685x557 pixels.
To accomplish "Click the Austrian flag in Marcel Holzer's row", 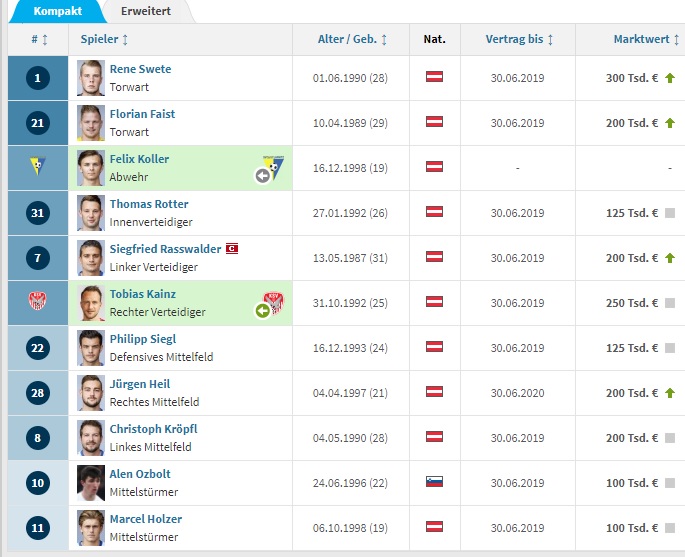I will pyautogui.click(x=434, y=526).
